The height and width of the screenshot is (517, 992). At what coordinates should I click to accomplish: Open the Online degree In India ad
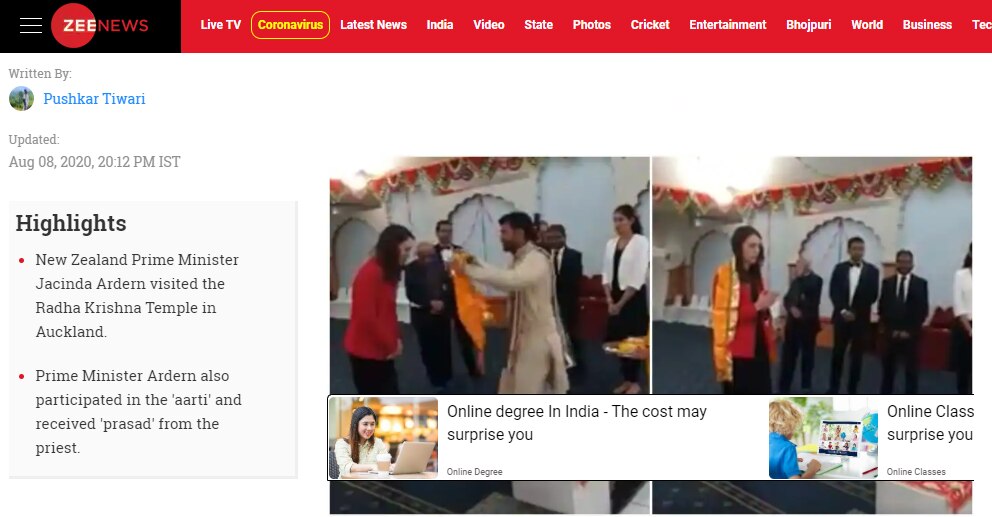click(x=576, y=423)
